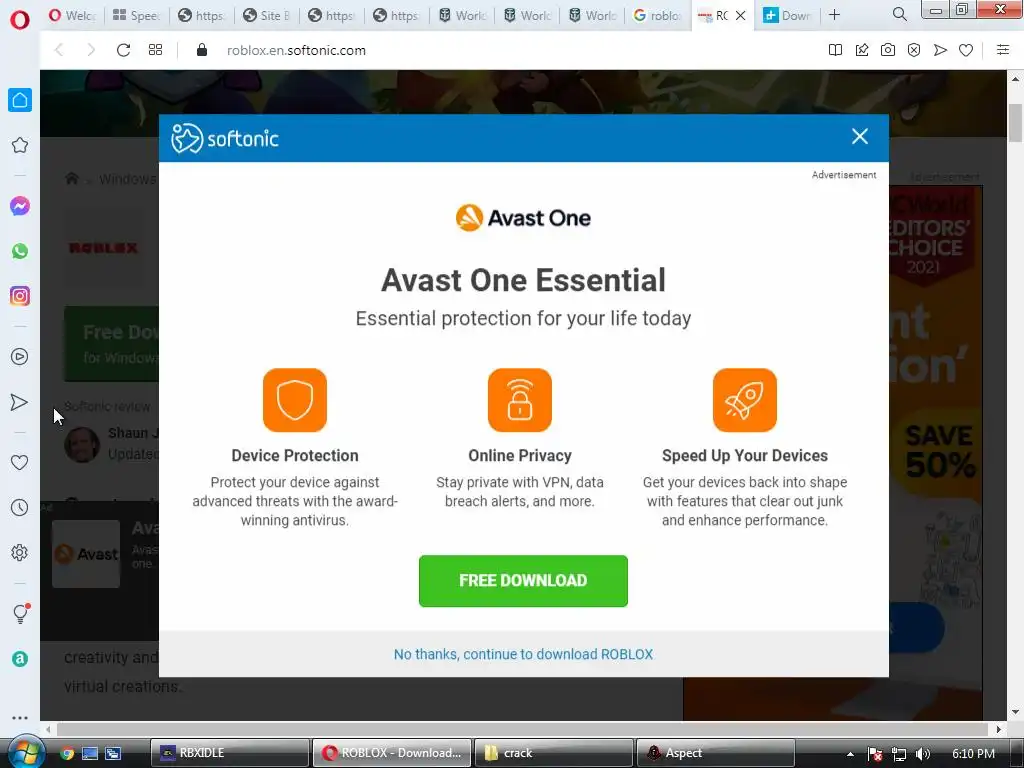Click No thanks, continue to download ROBLOX
Image resolution: width=1024 pixels, height=768 pixels.
[523, 654]
